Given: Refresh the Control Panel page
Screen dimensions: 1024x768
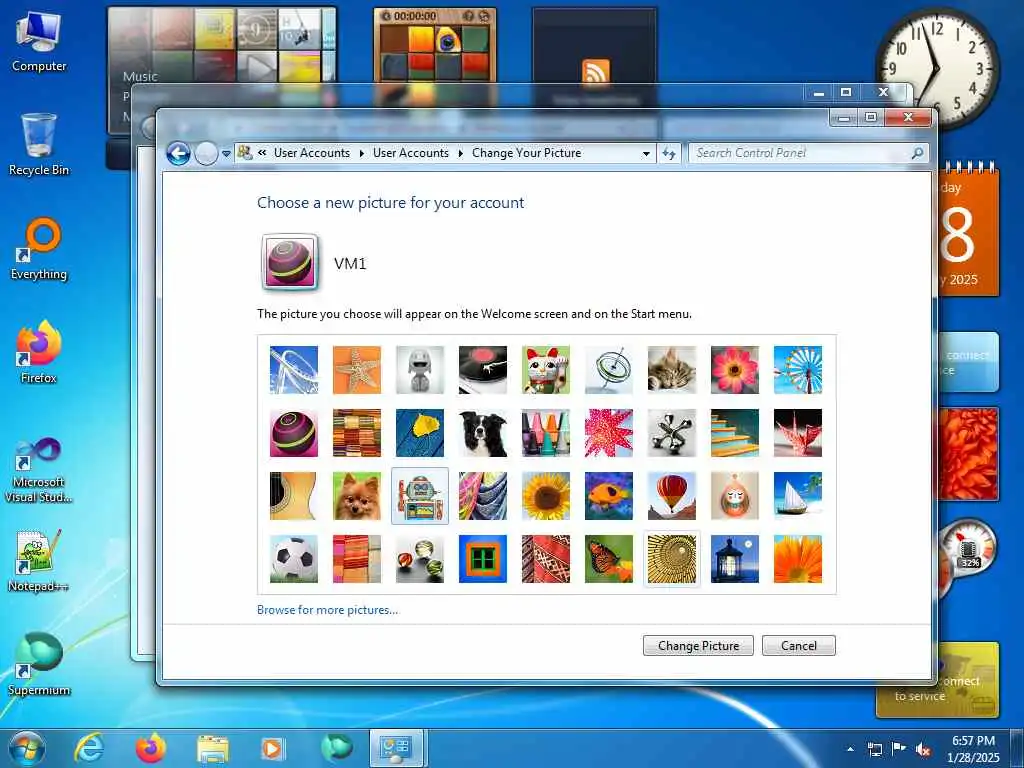Looking at the screenshot, I should pyautogui.click(x=669, y=154).
